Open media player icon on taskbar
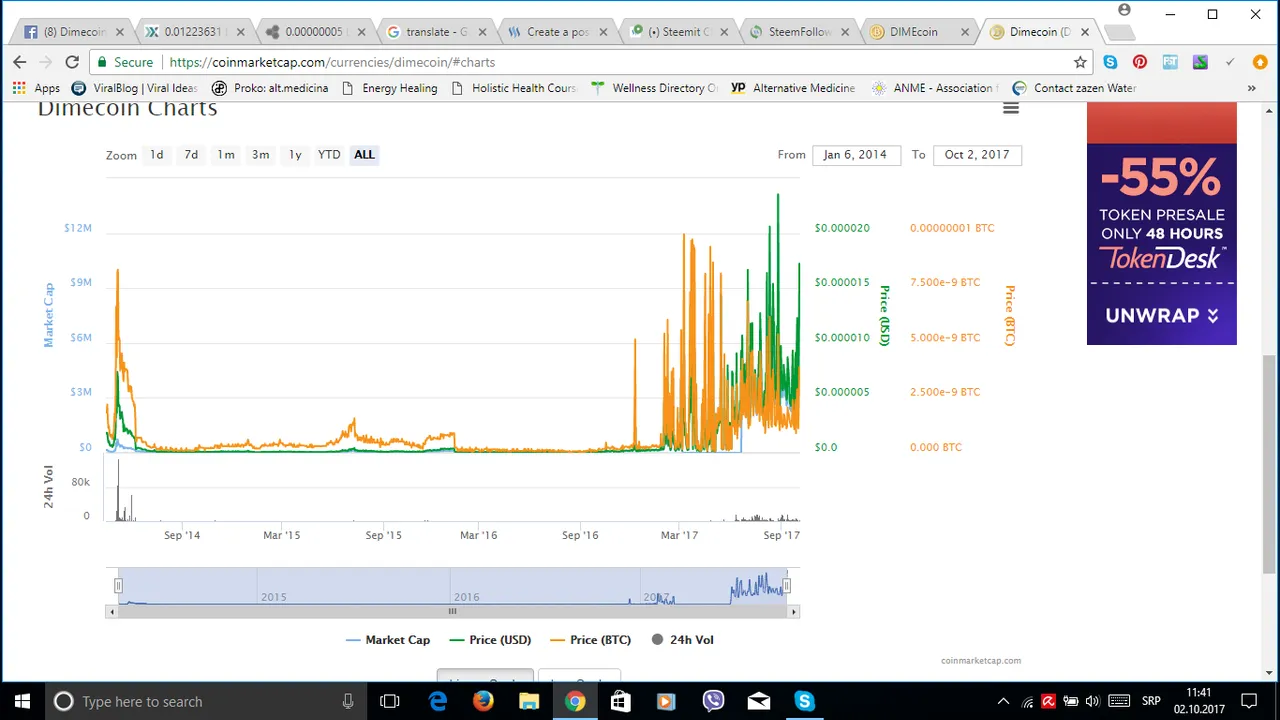This screenshot has height=720, width=1280. tap(666, 701)
